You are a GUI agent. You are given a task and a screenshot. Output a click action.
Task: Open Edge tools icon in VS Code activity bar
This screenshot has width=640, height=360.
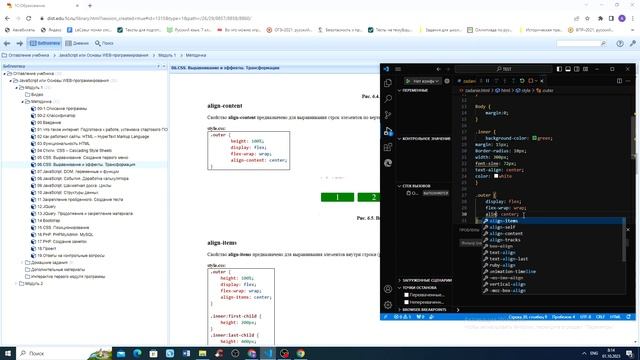pos(388,163)
